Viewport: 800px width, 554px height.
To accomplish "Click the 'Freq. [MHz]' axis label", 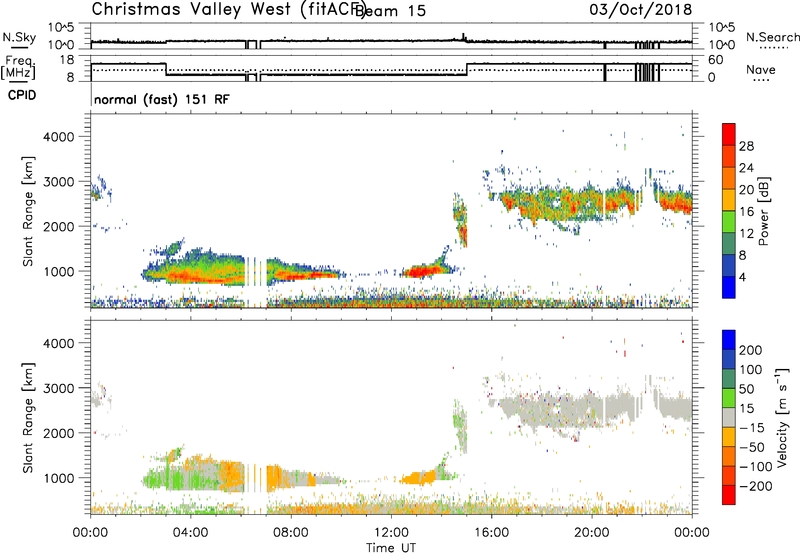I will [x=19, y=67].
